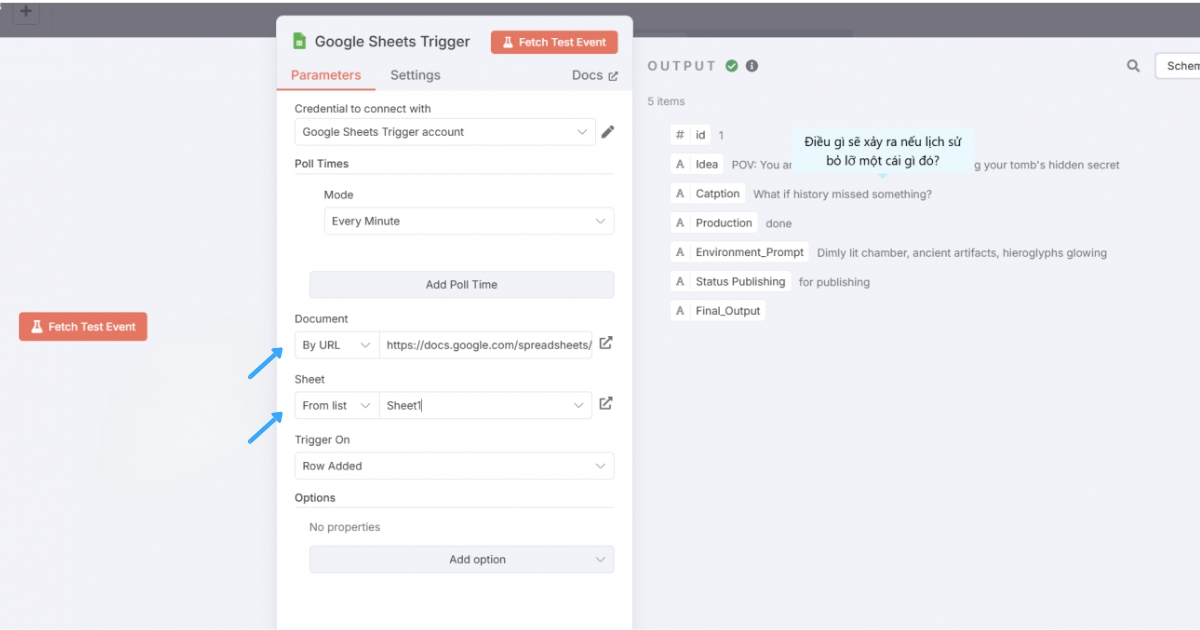
Task: Click the Add Poll Time button
Action: click(462, 284)
